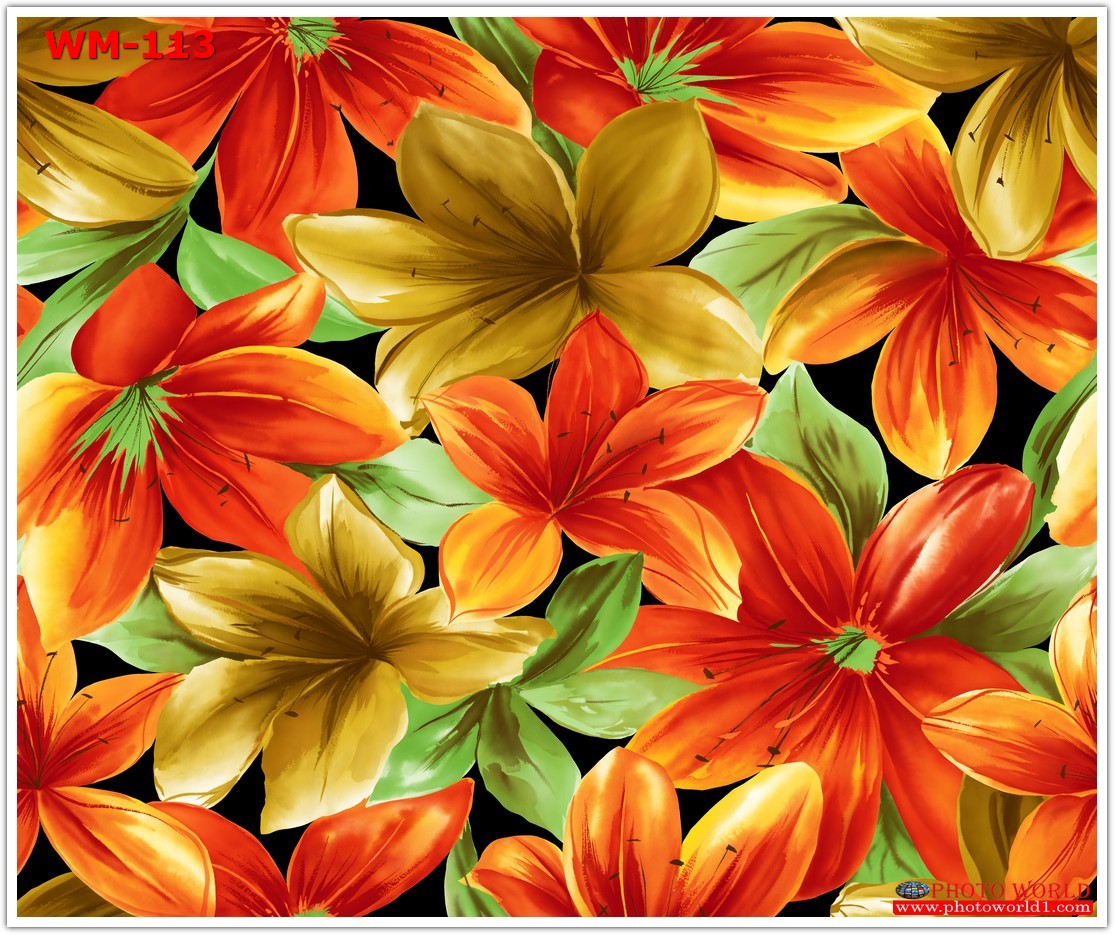Viewport: 1115px width, 935px height.
Task: Open the www.photoworld1.com link
Action: point(992,908)
